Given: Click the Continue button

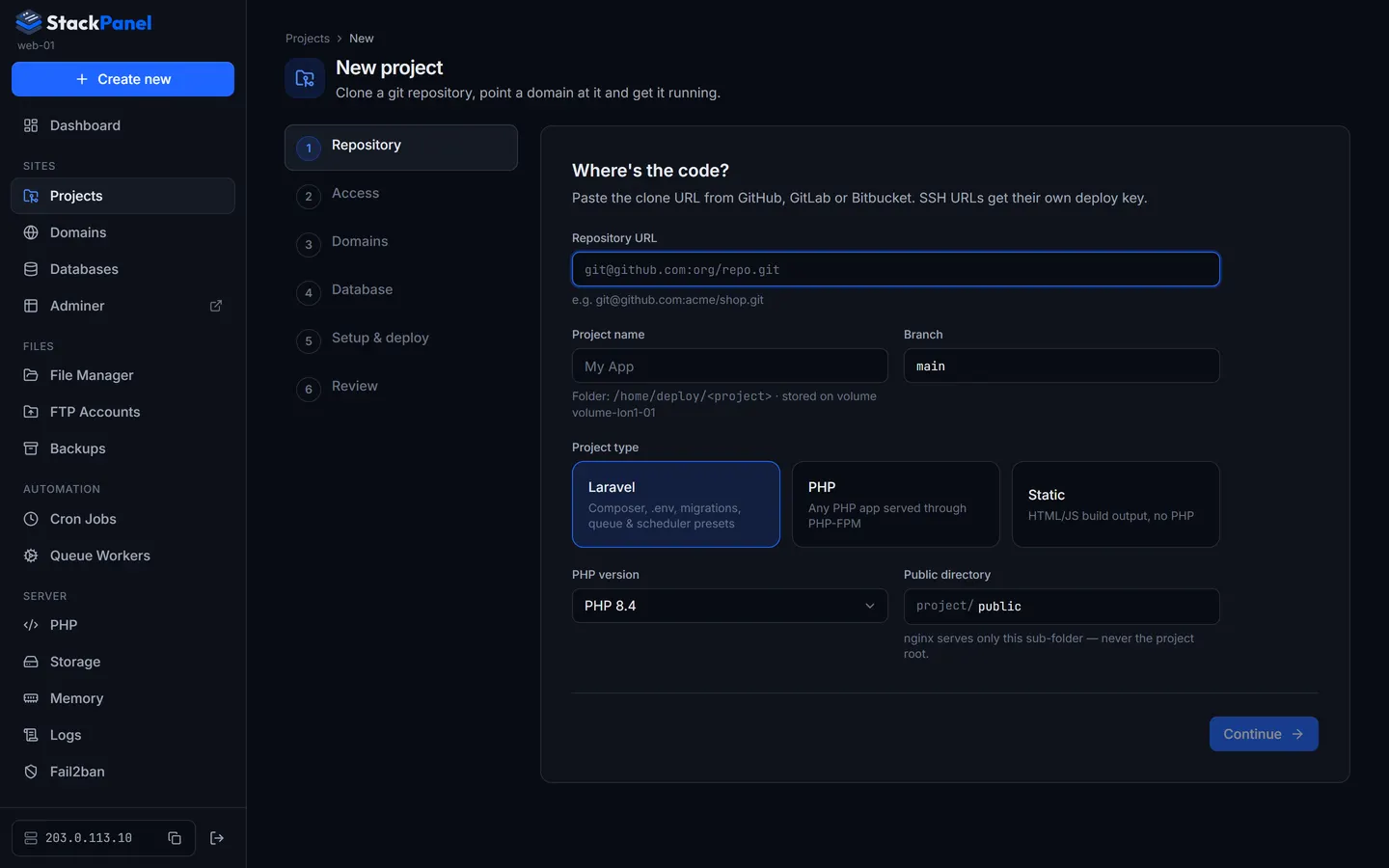Looking at the screenshot, I should pyautogui.click(x=1264, y=734).
